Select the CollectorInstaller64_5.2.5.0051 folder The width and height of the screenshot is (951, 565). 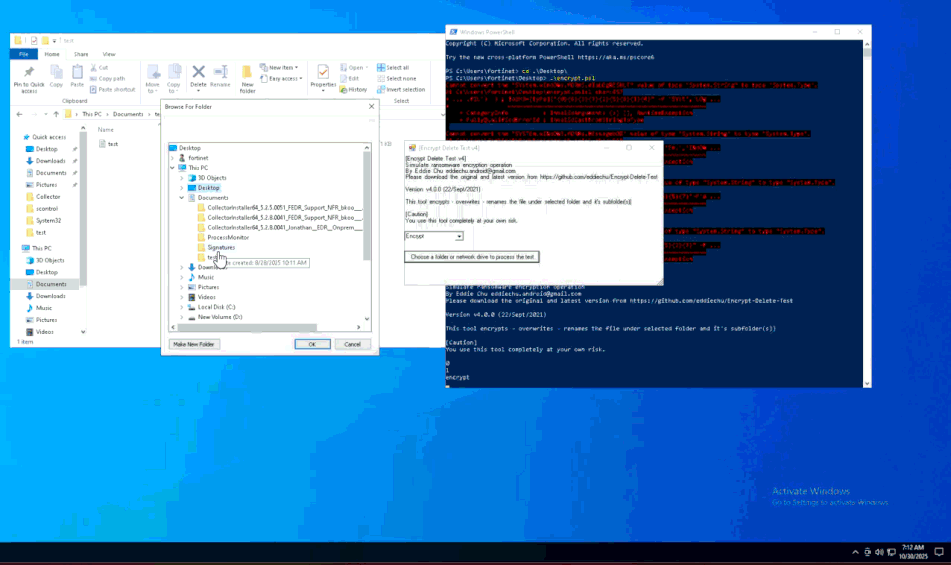[280, 208]
